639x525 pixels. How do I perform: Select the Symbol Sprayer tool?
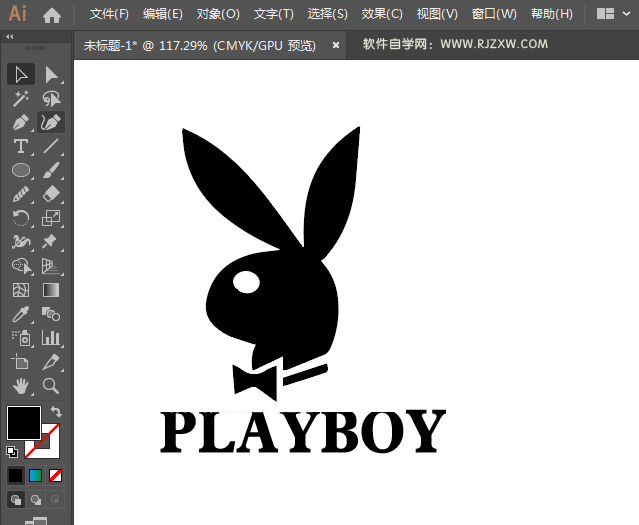21,338
